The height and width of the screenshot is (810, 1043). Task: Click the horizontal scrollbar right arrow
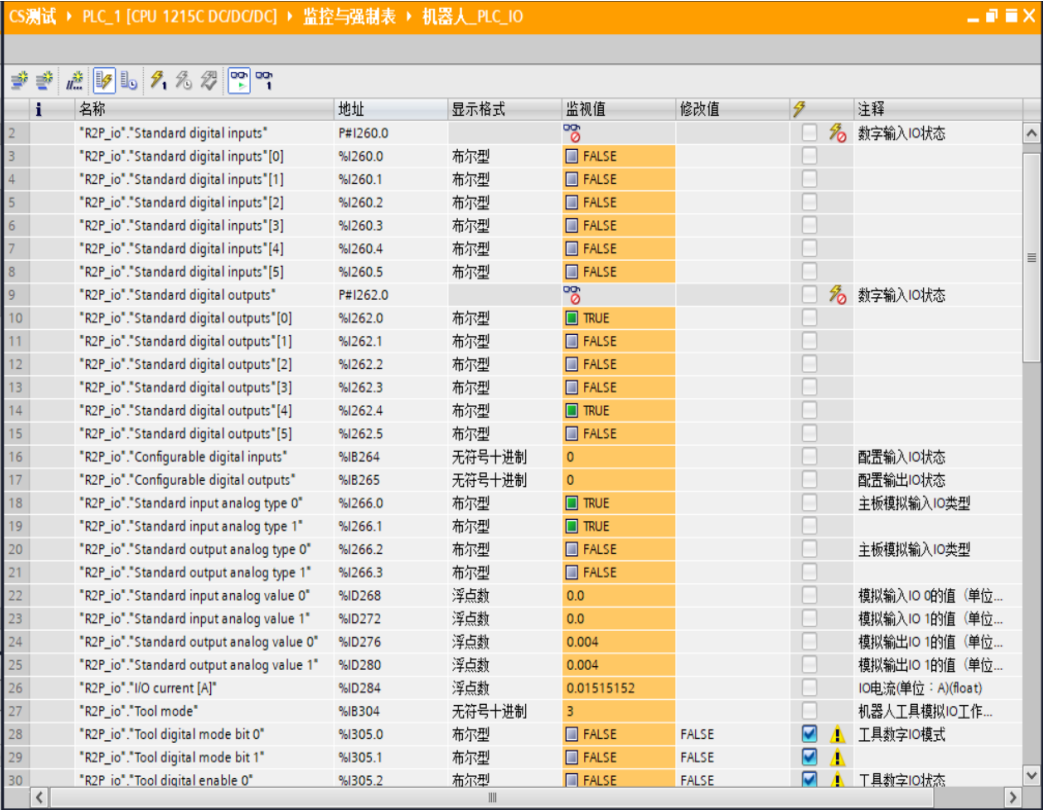pos(1012,797)
